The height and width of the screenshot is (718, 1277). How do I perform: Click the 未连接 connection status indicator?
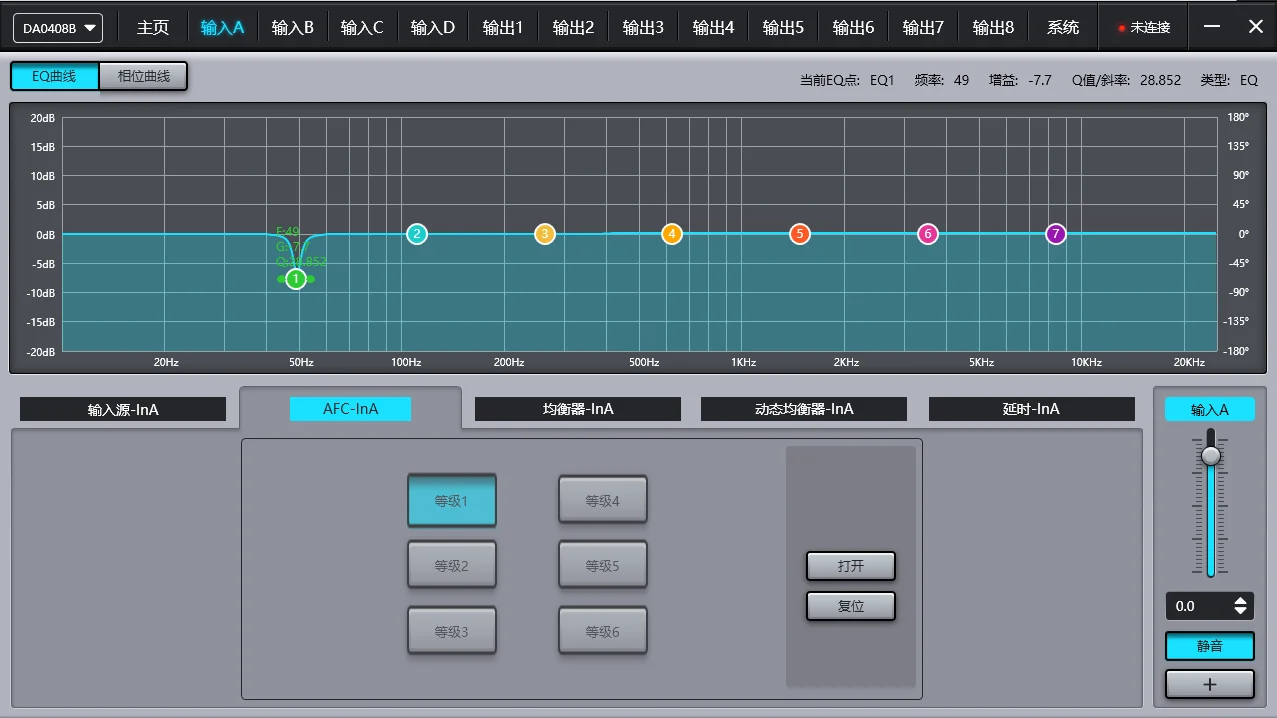point(1143,27)
